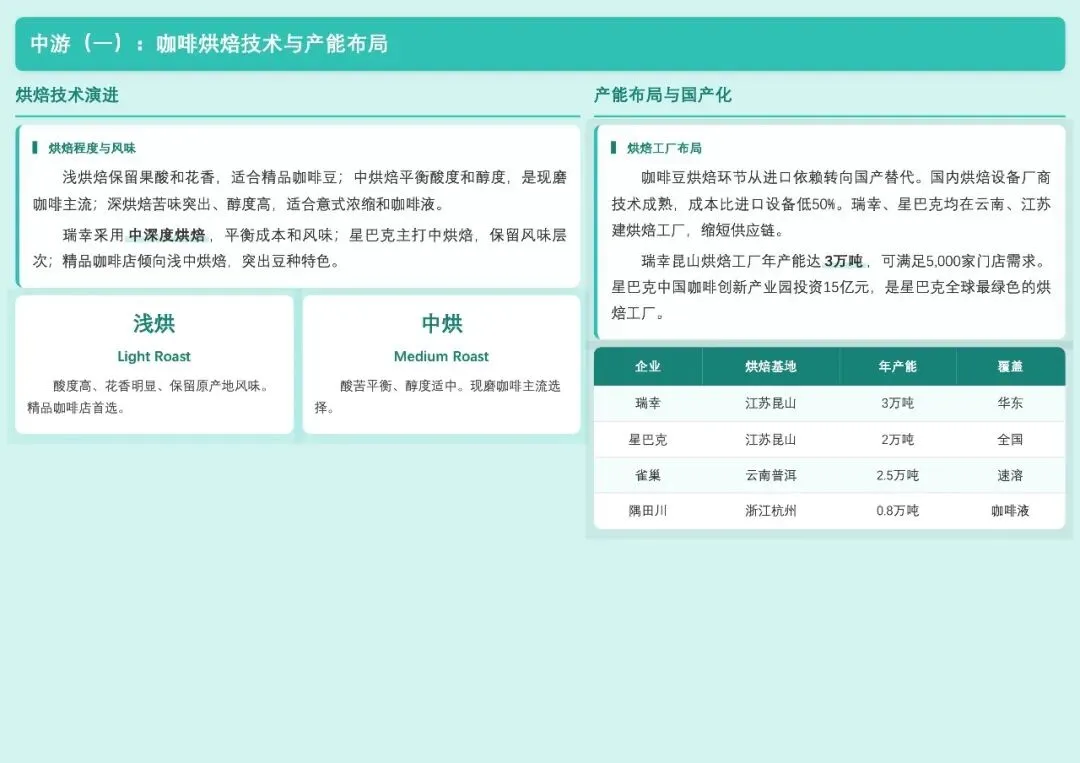Select the heading 烘焙技术演进
The height and width of the screenshot is (763, 1080).
(67, 95)
